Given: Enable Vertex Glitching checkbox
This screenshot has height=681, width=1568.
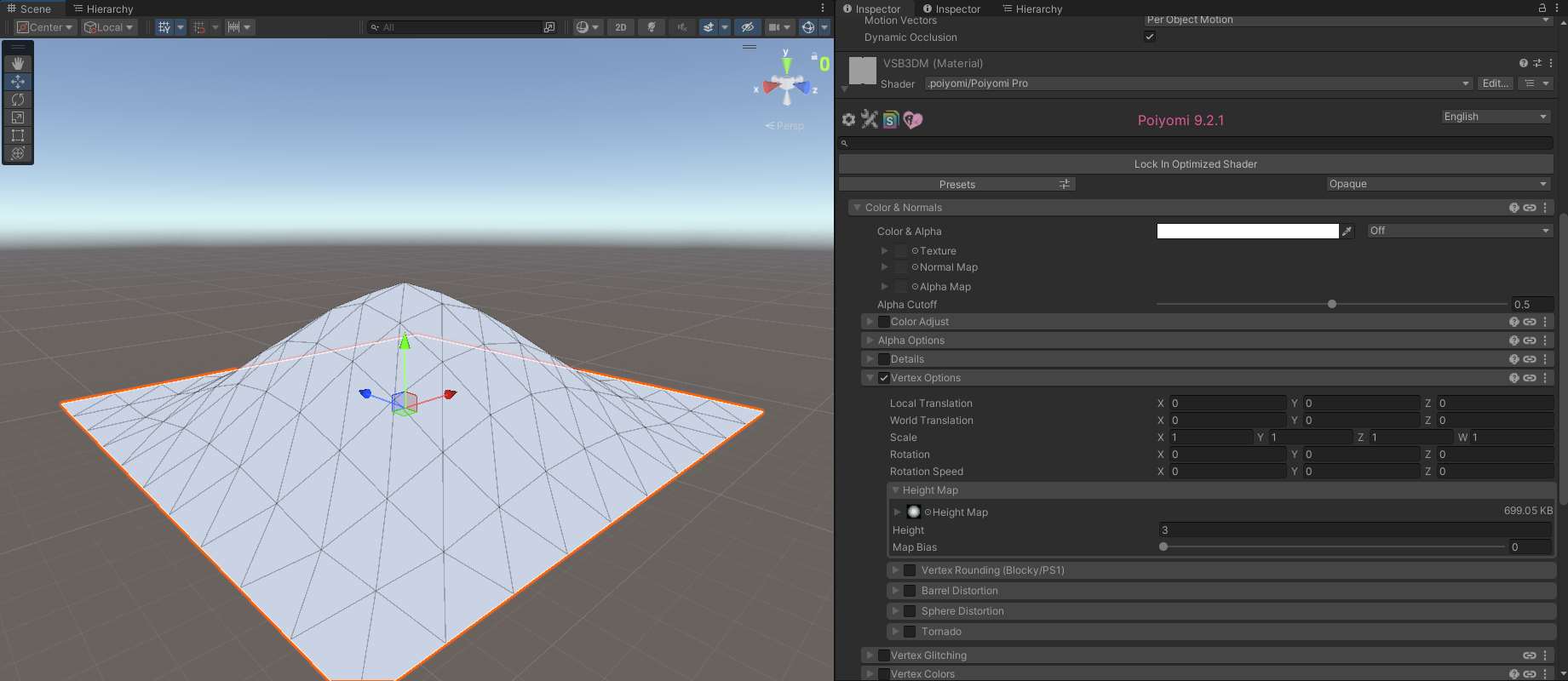Looking at the screenshot, I should click(884, 655).
